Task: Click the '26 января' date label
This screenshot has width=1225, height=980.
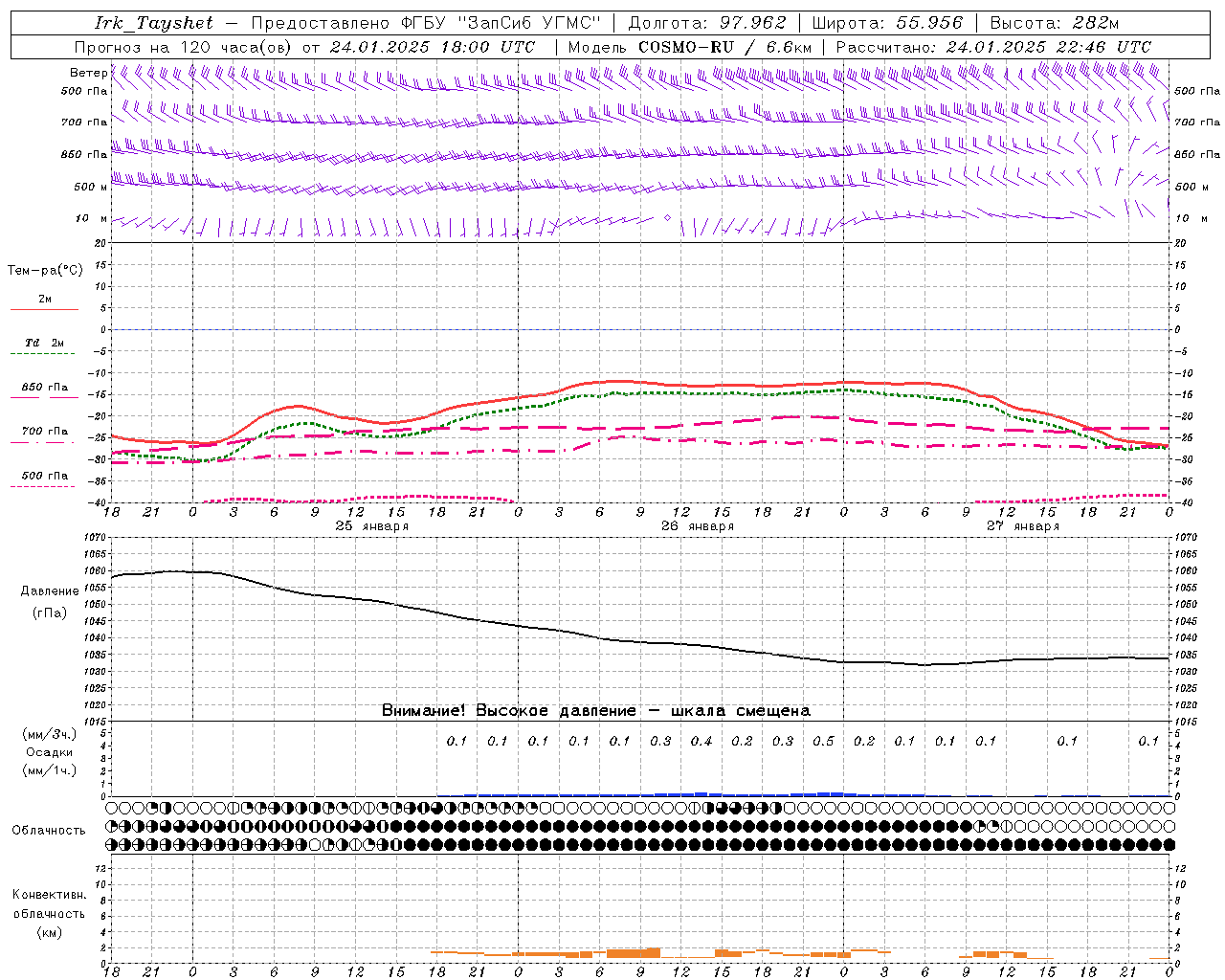Action: [x=698, y=526]
